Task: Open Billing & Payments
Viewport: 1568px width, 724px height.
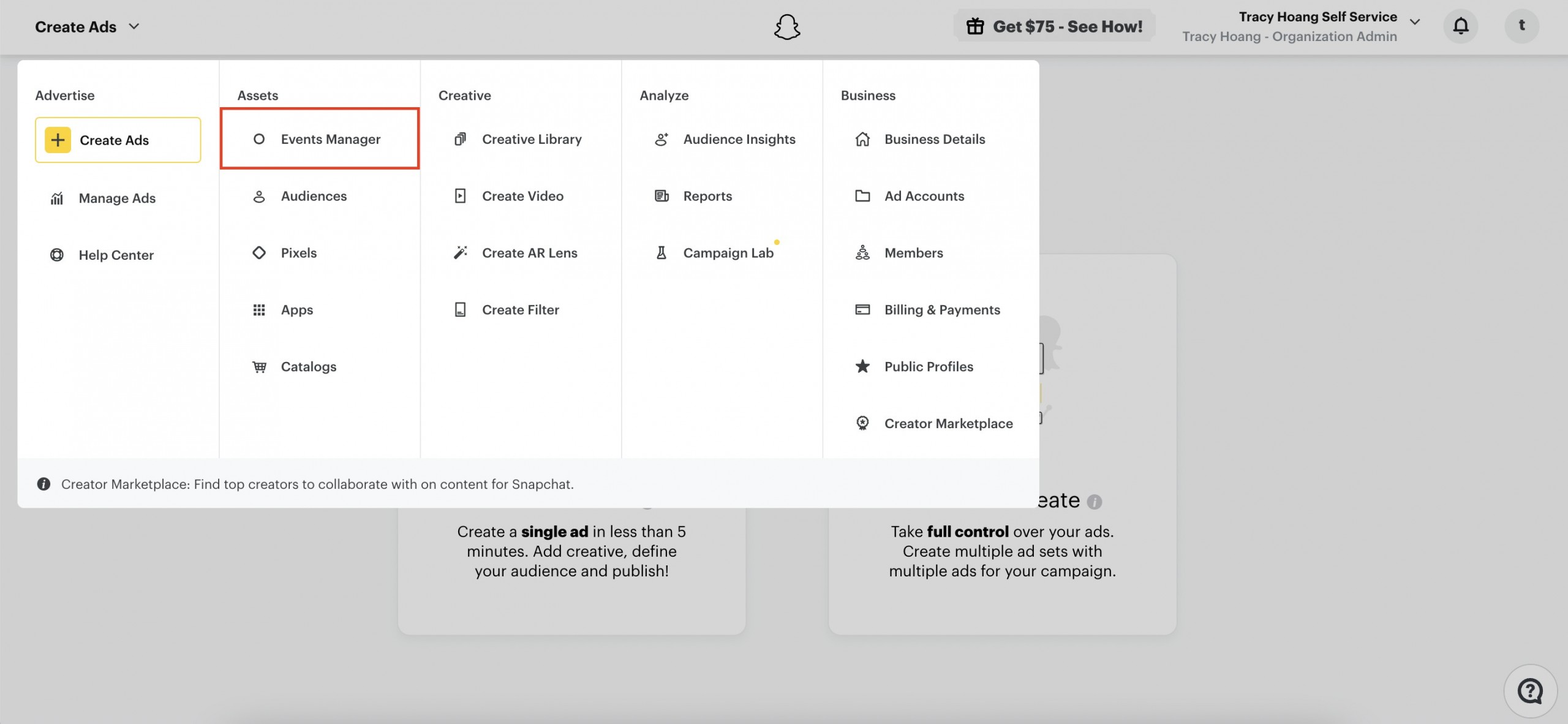Action: click(x=941, y=310)
